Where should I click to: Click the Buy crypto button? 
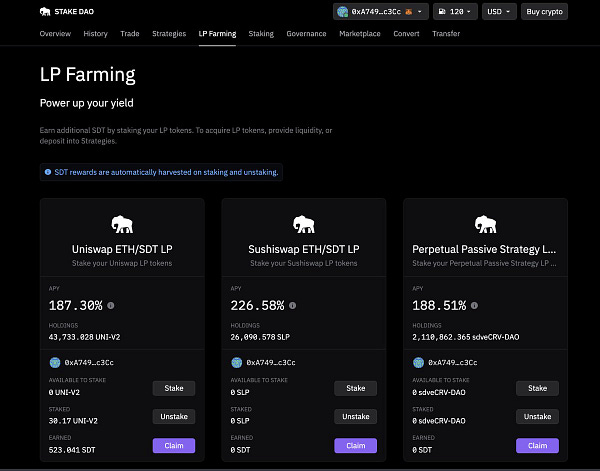545,11
